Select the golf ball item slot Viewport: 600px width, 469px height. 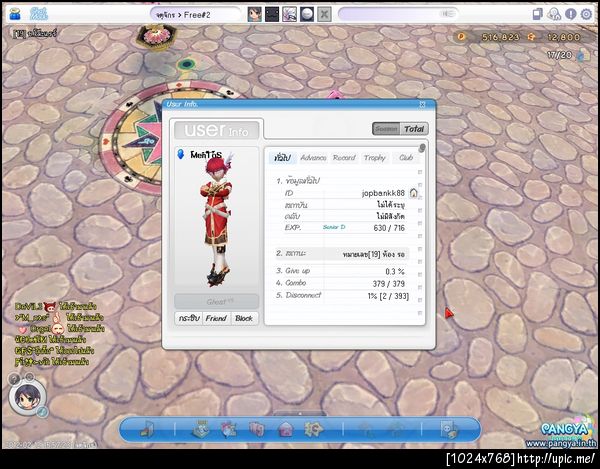point(307,15)
